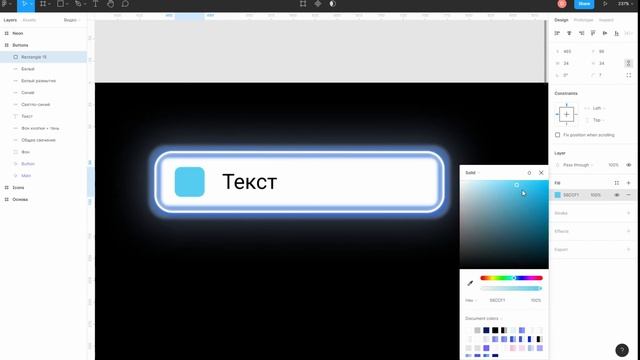Viewport: 640px width, 360px height.
Task: Select the Frame tool
Action: click(x=44, y=4)
